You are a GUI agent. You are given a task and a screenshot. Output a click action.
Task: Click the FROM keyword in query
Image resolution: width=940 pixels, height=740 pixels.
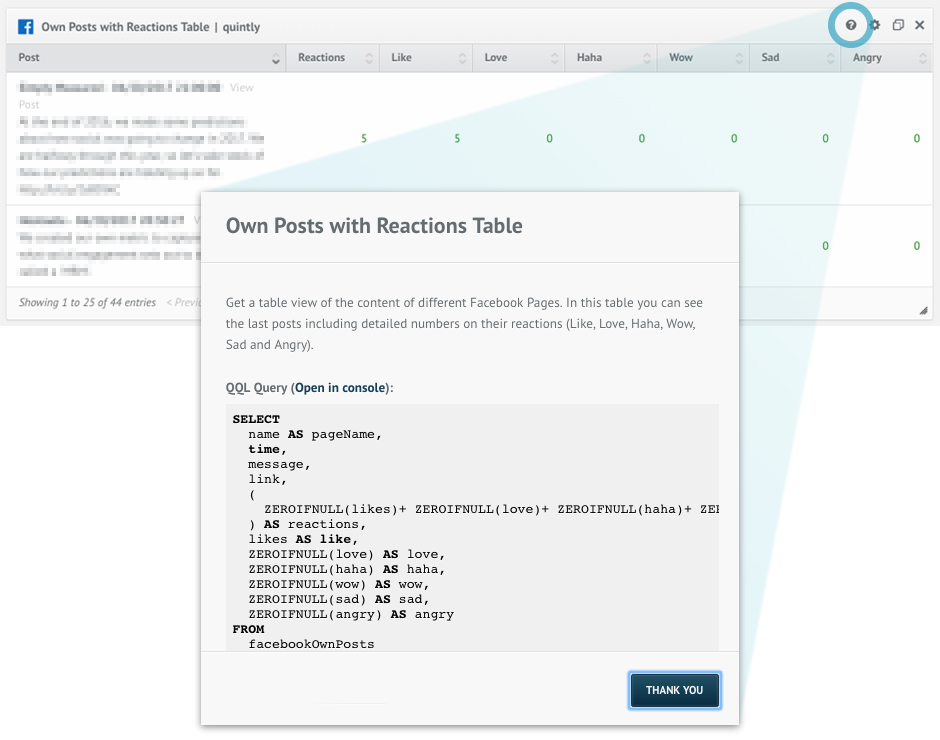tap(248, 629)
